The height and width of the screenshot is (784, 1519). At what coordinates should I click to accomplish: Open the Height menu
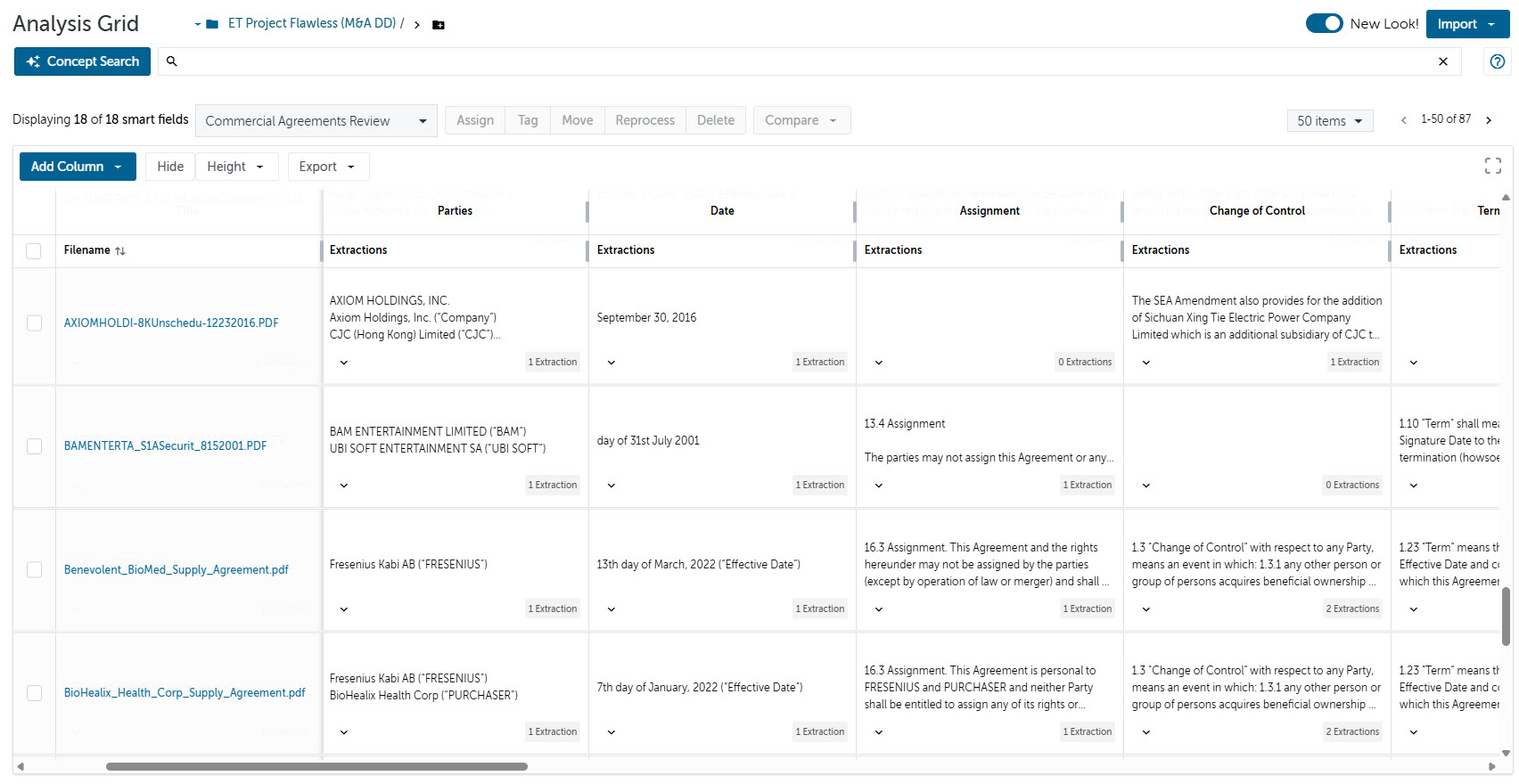pyautogui.click(x=235, y=167)
